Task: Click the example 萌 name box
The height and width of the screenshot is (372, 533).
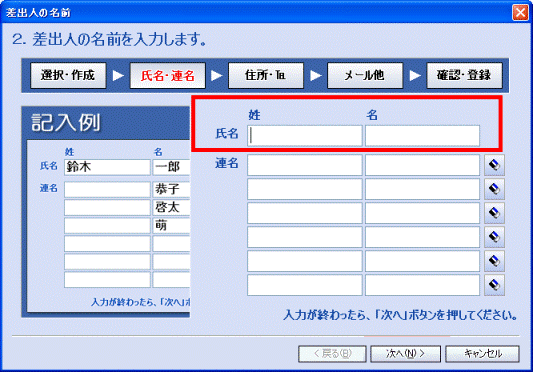Action: point(171,225)
